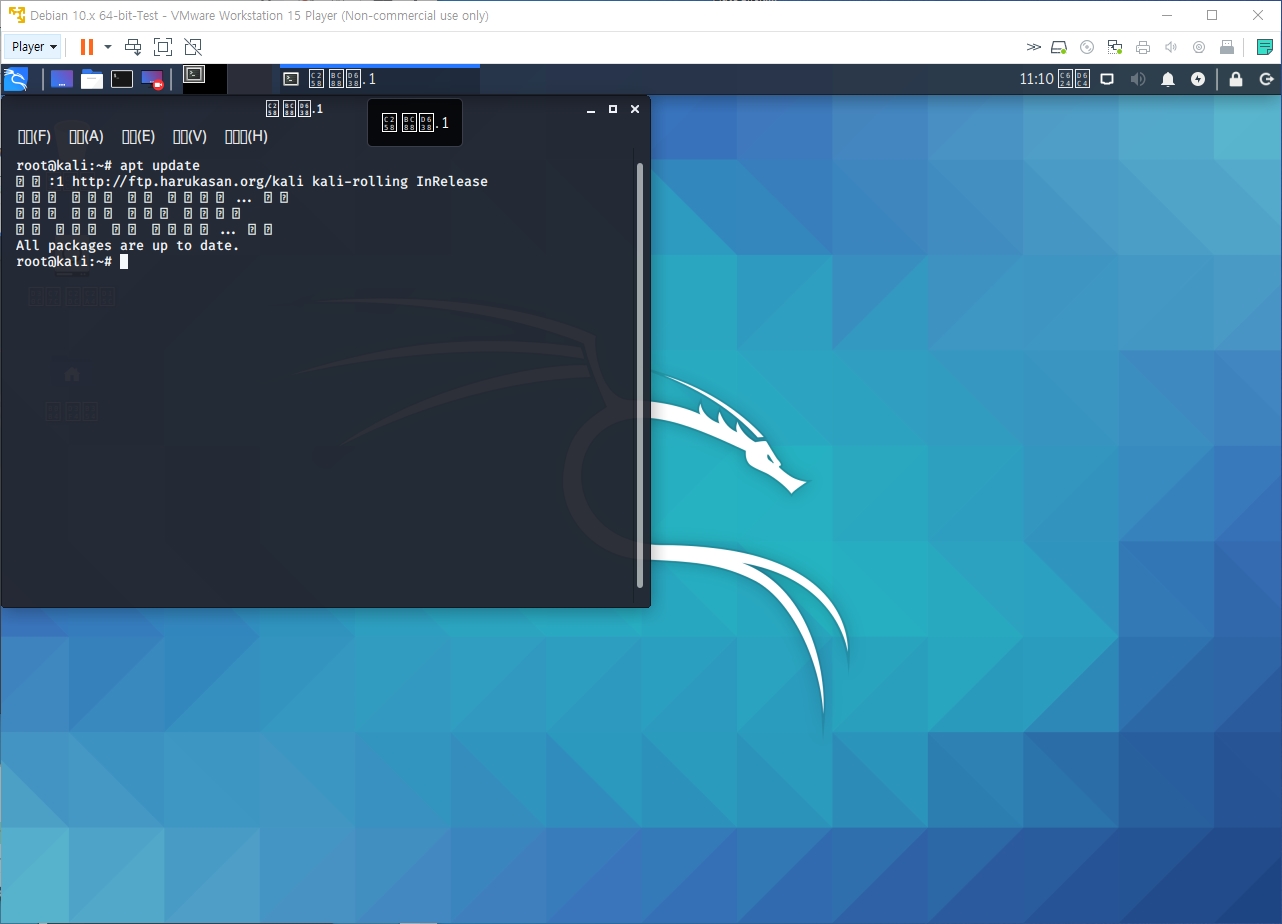Click the "All packages are up to date." line
Screen dimensions: 1282x924
click(x=128, y=246)
